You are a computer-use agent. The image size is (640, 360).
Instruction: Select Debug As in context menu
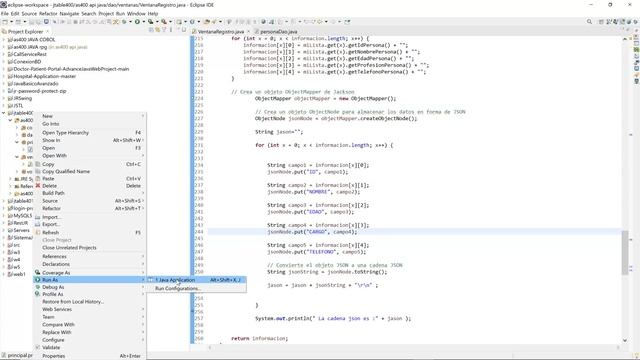(89, 287)
